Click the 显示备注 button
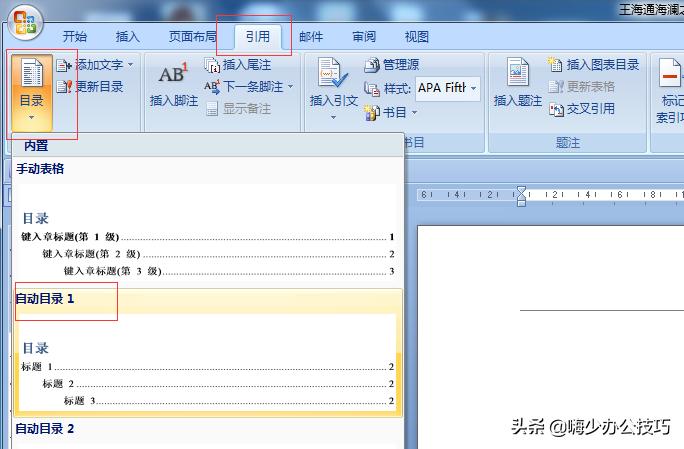Viewport: 684px width, 449px height. 238,109
